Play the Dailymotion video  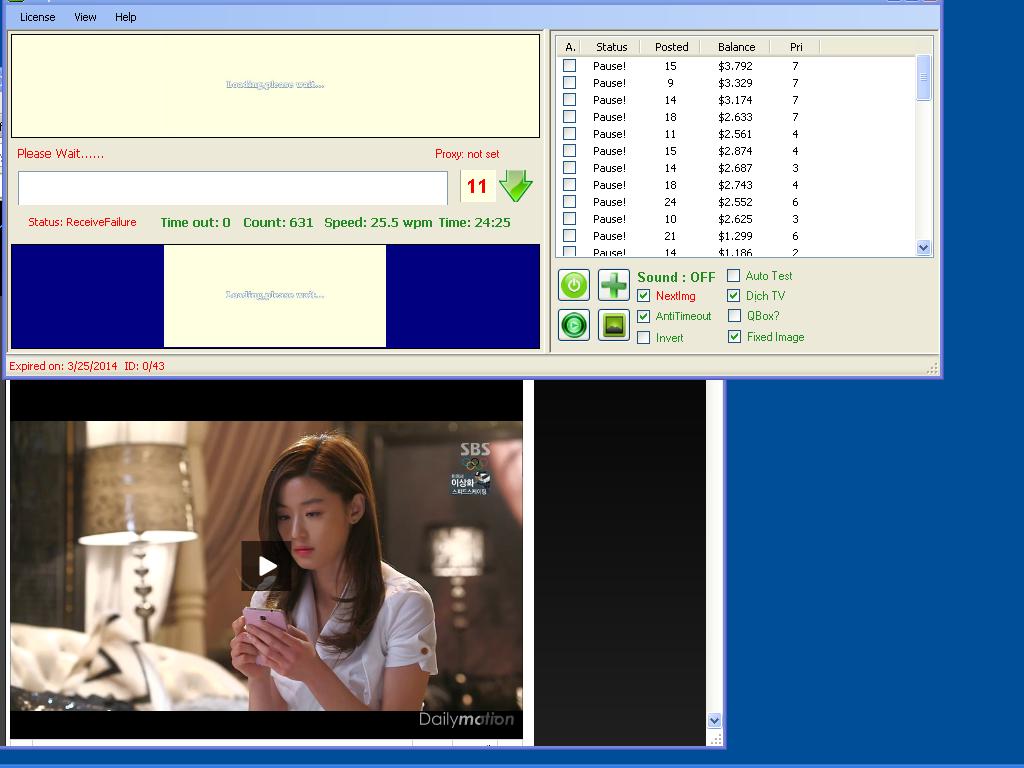pyautogui.click(x=266, y=566)
